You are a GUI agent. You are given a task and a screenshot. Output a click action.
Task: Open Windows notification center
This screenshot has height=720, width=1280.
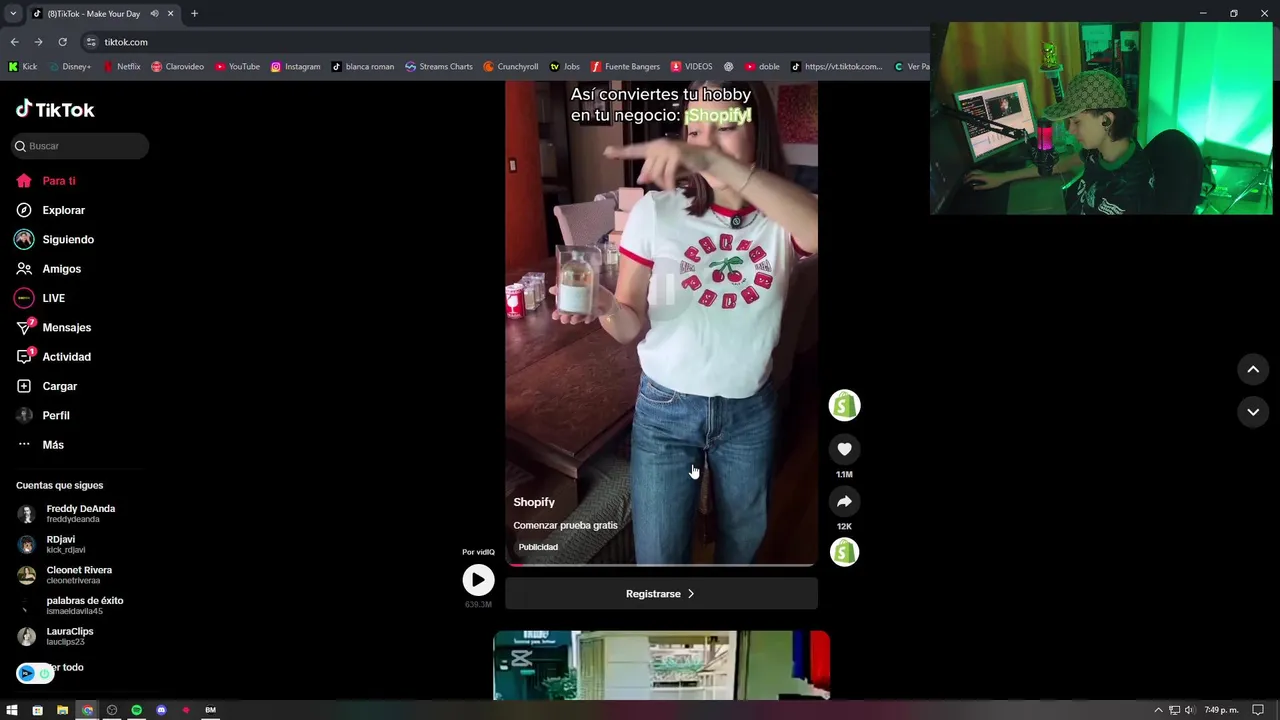pos(1258,710)
